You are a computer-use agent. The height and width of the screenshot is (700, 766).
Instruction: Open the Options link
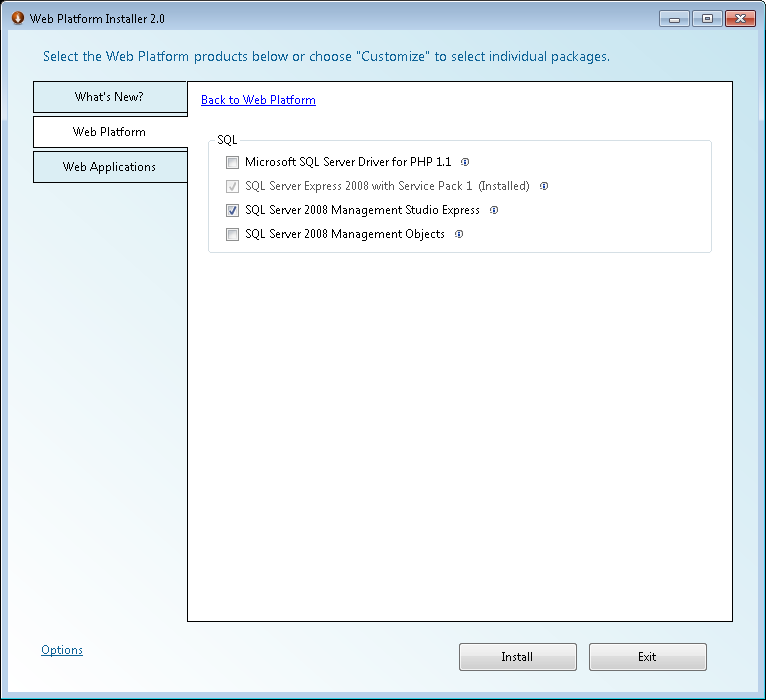62,650
